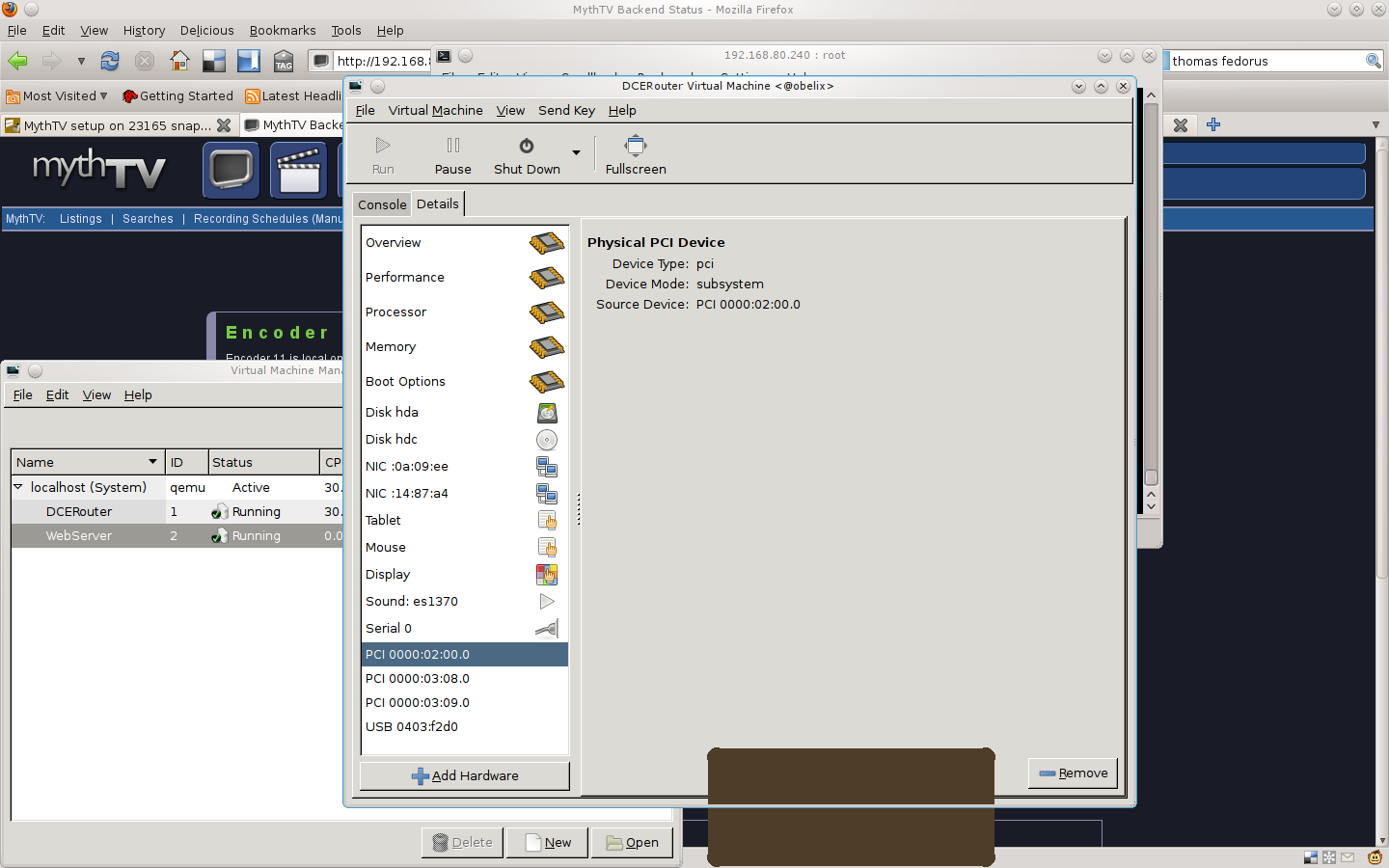Reload the Firefox page
This screenshot has height=868, width=1389.
[x=110, y=62]
